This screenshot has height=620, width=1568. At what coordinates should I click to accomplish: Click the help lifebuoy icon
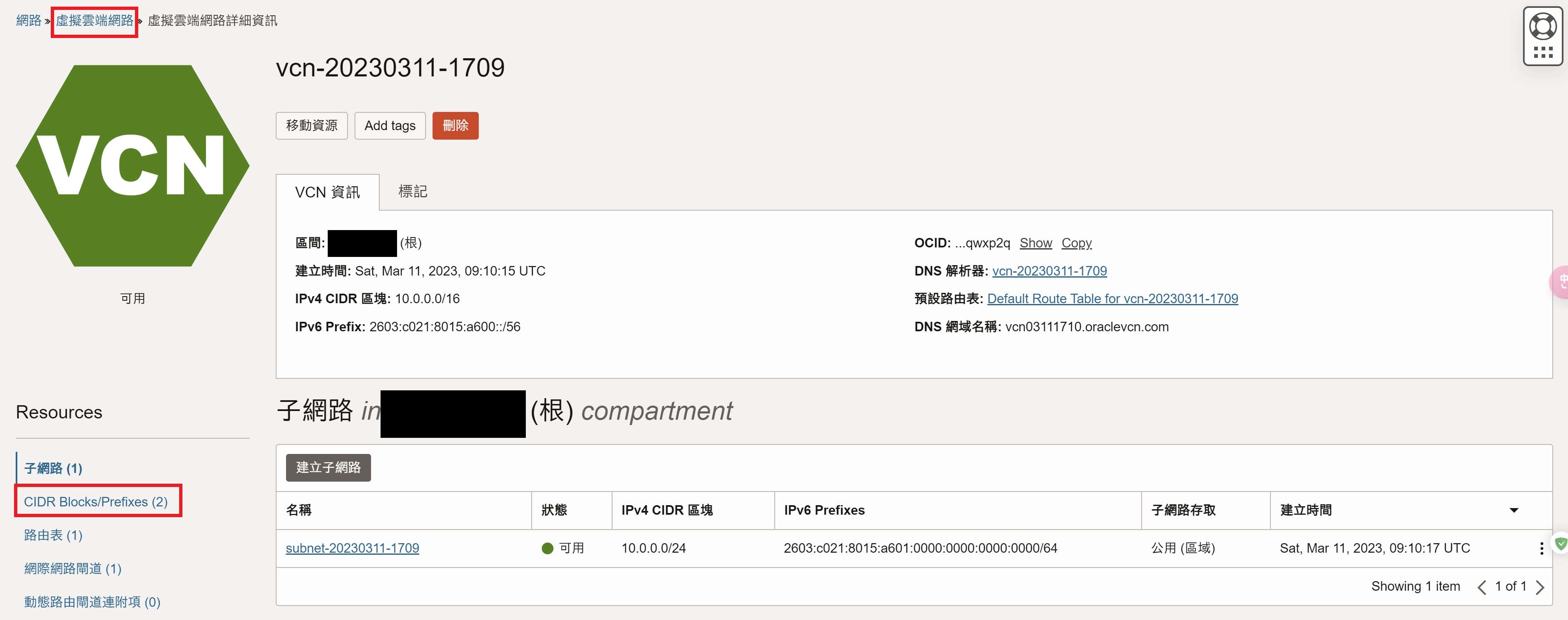[1542, 27]
